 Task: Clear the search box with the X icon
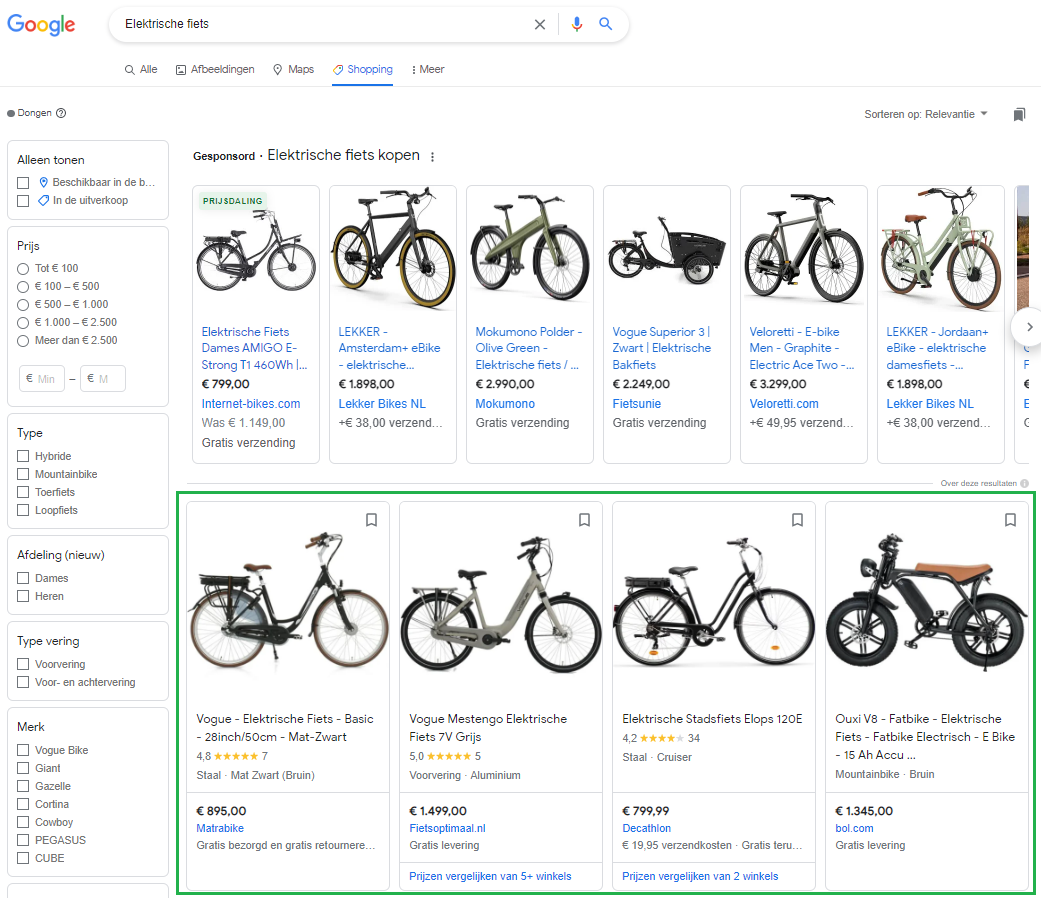540,25
